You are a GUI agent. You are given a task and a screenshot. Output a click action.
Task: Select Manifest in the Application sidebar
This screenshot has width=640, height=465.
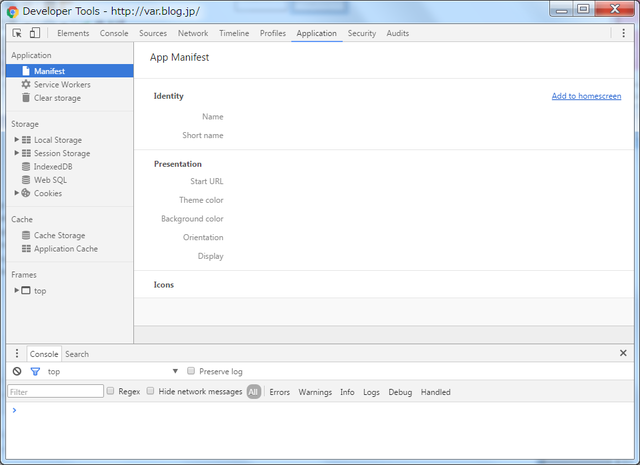tap(70, 71)
